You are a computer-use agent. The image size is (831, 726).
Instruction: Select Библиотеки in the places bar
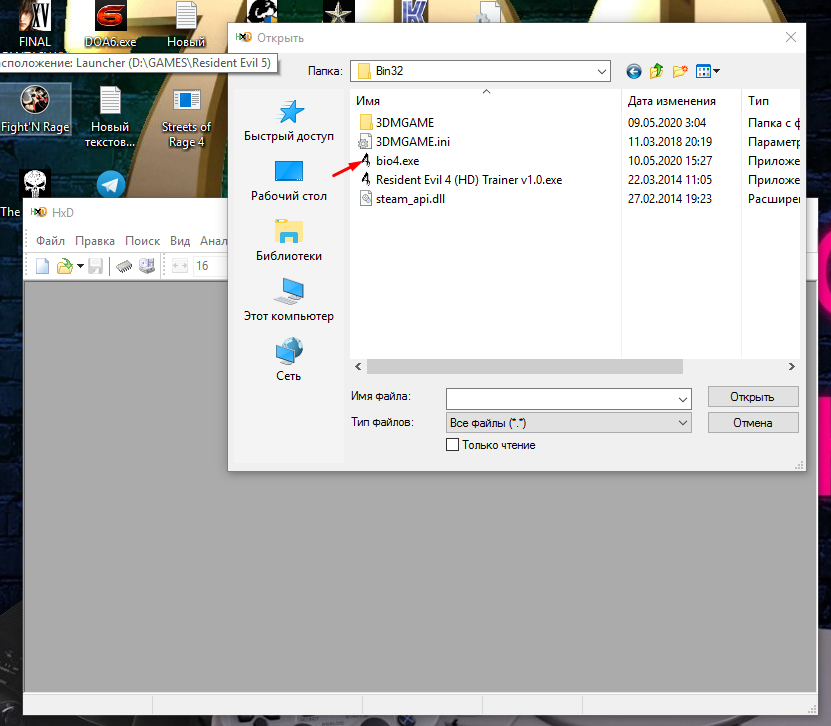pyautogui.click(x=289, y=241)
